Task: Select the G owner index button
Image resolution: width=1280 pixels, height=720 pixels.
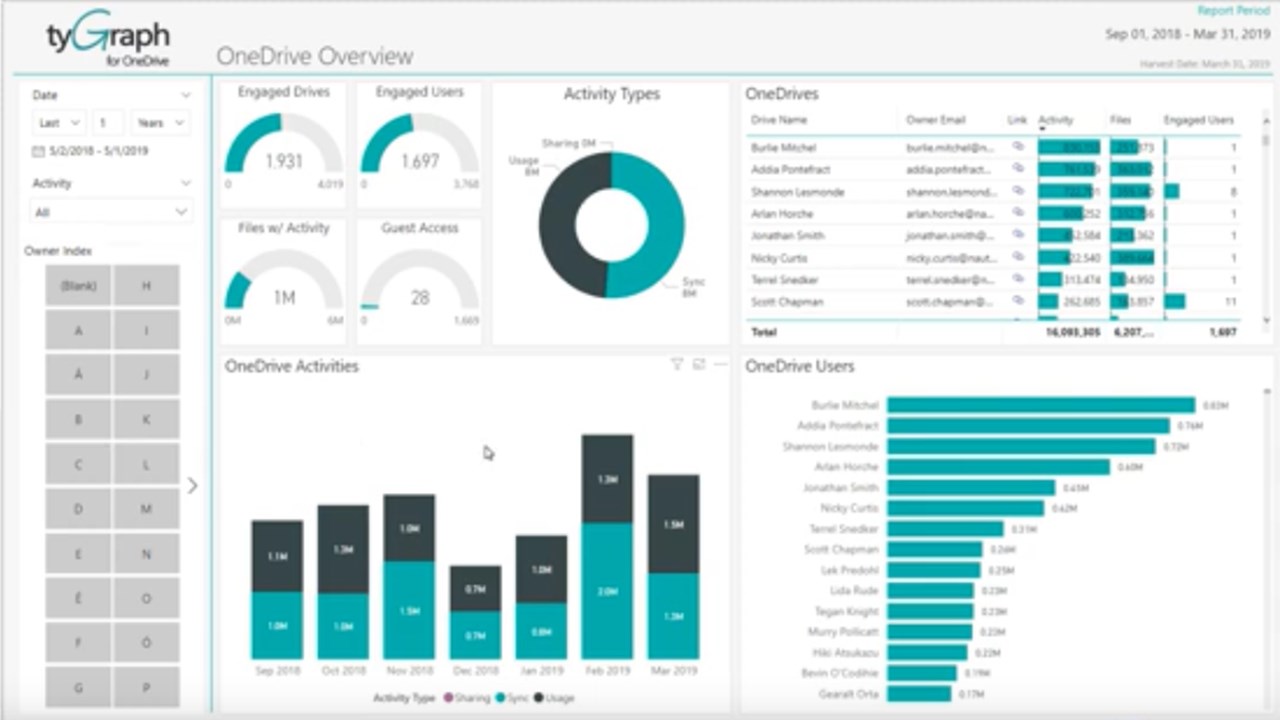Action: click(x=78, y=687)
